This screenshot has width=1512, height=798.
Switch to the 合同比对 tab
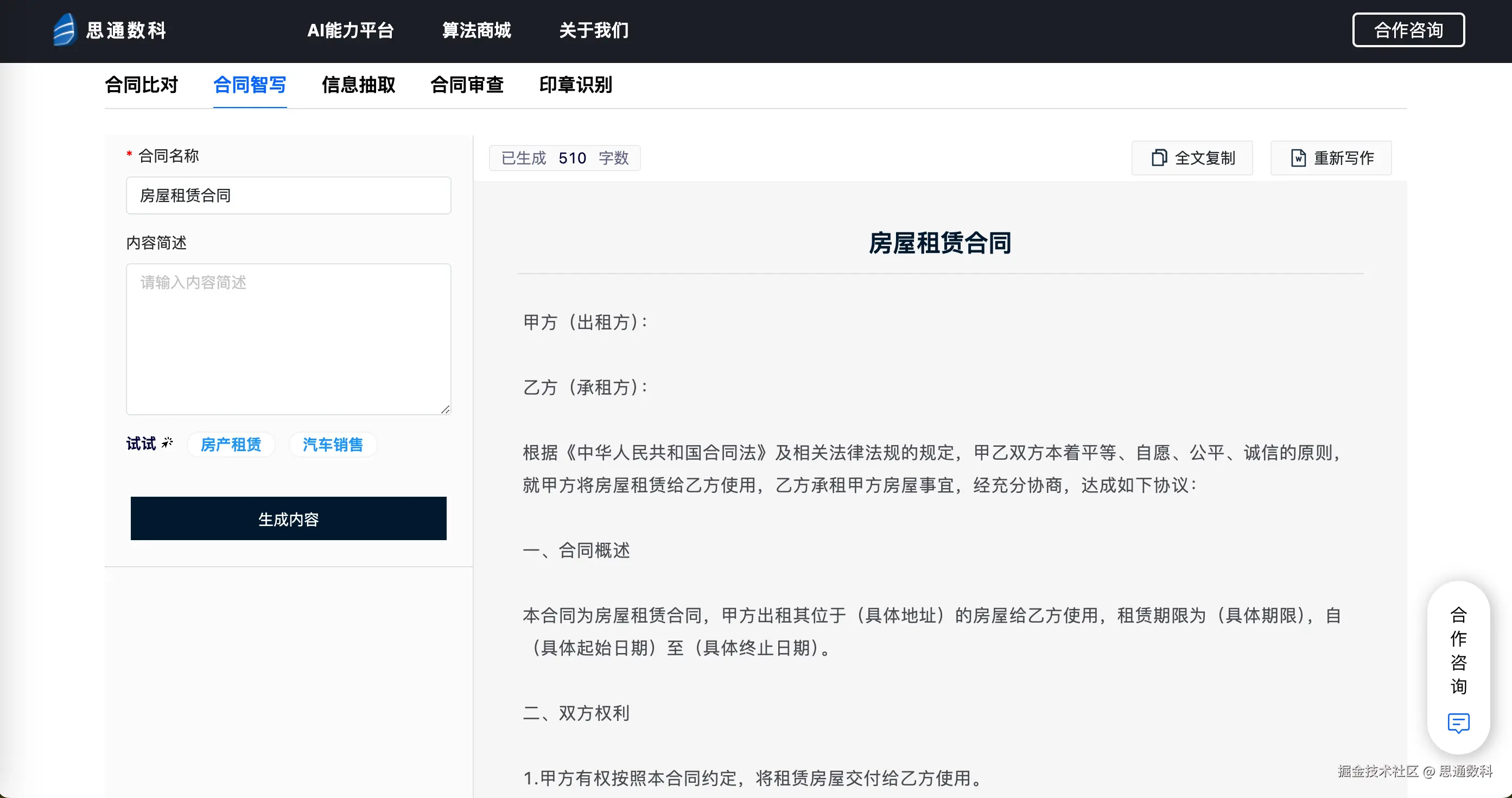pos(142,85)
